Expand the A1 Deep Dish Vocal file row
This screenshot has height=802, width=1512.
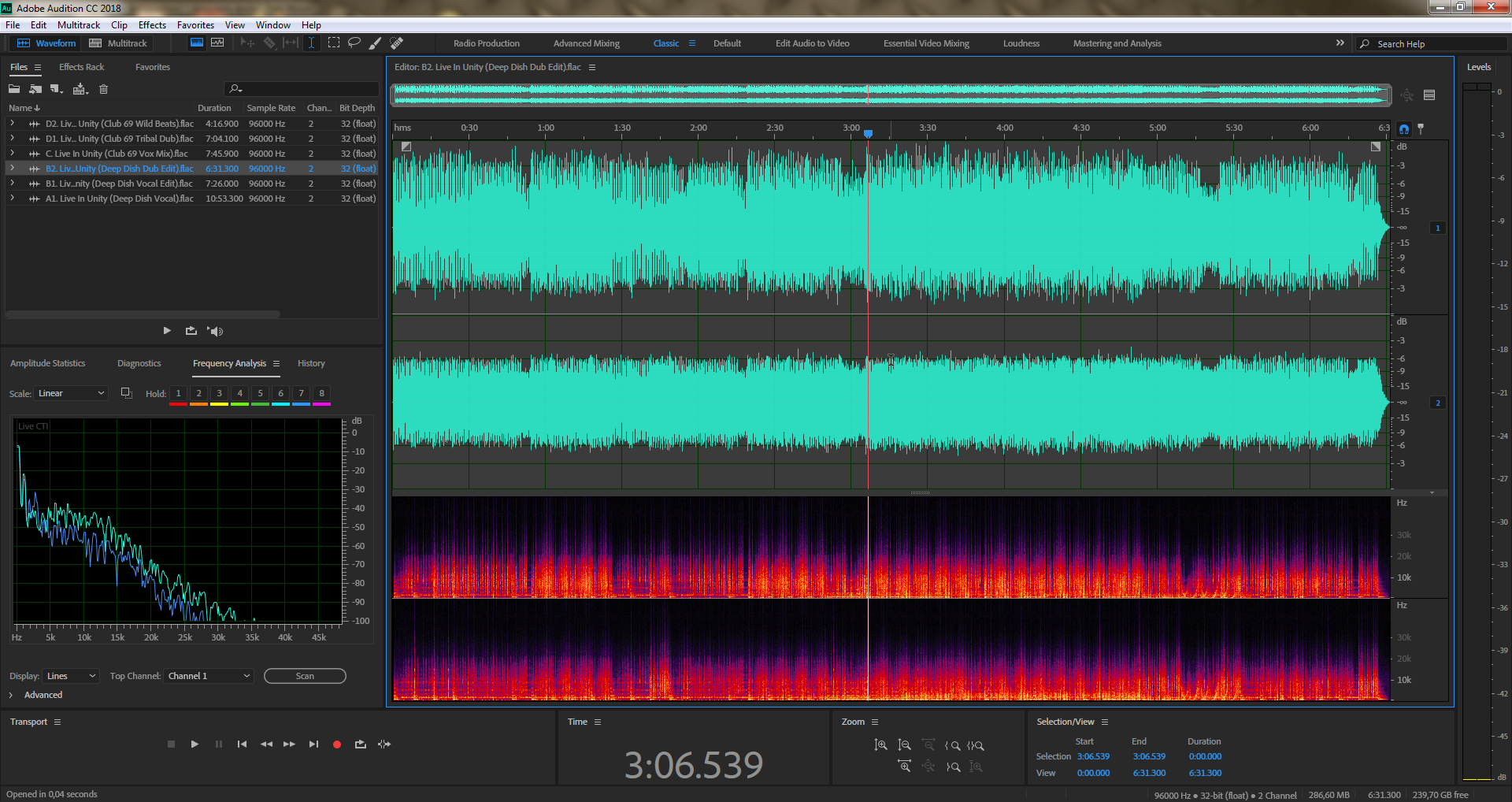(x=12, y=198)
